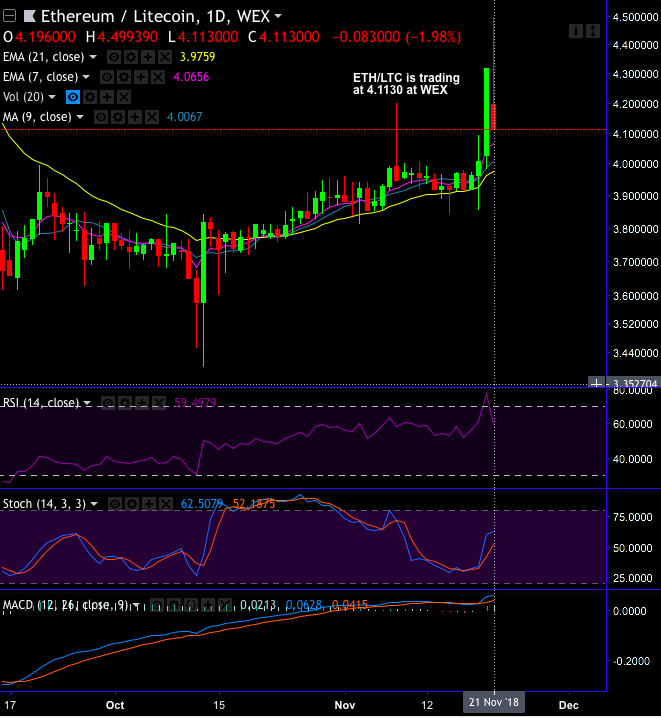Click the down-arrow pane button at top right

tap(576, 31)
